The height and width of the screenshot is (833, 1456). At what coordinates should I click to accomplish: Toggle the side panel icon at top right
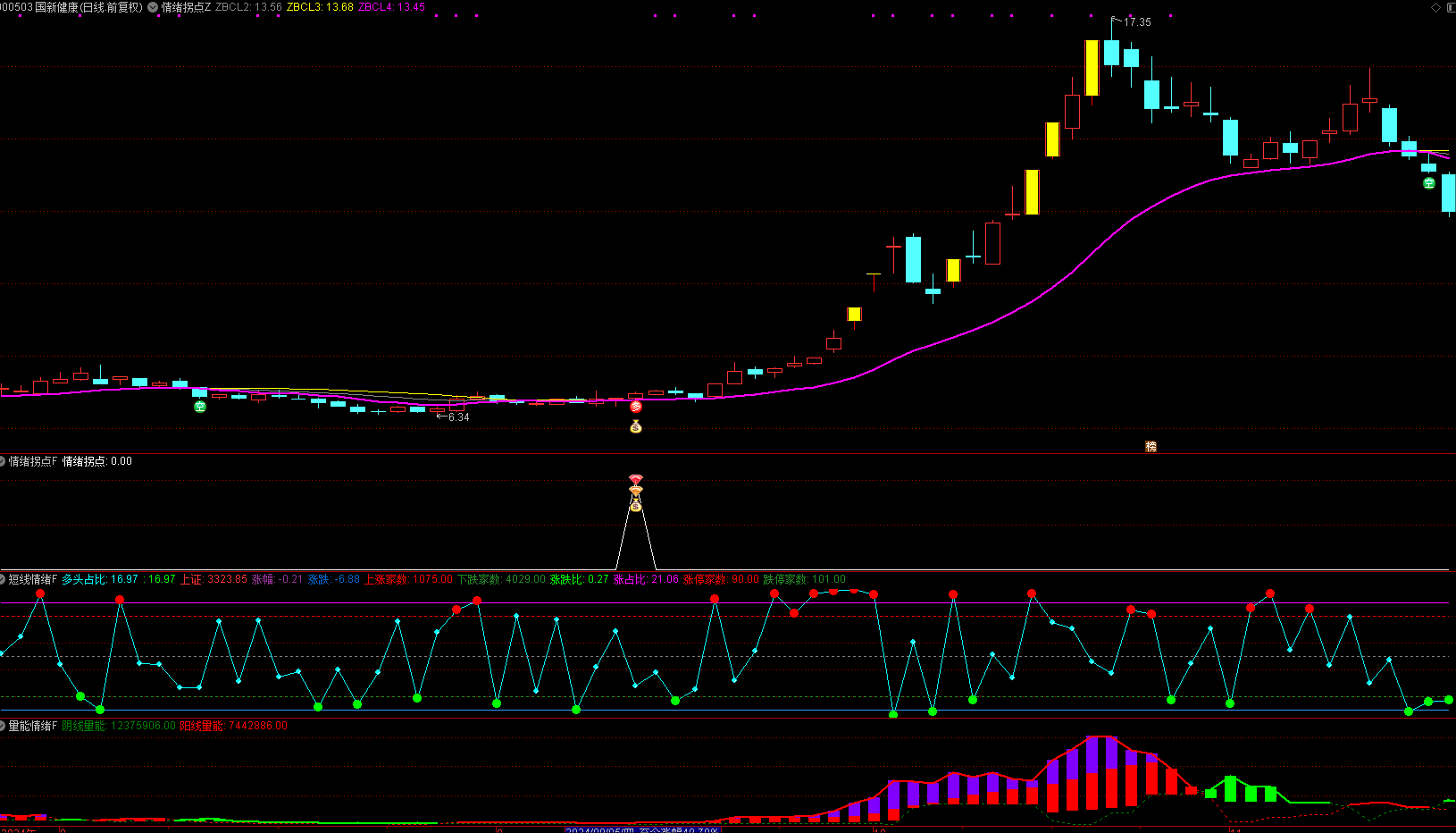point(1450,7)
